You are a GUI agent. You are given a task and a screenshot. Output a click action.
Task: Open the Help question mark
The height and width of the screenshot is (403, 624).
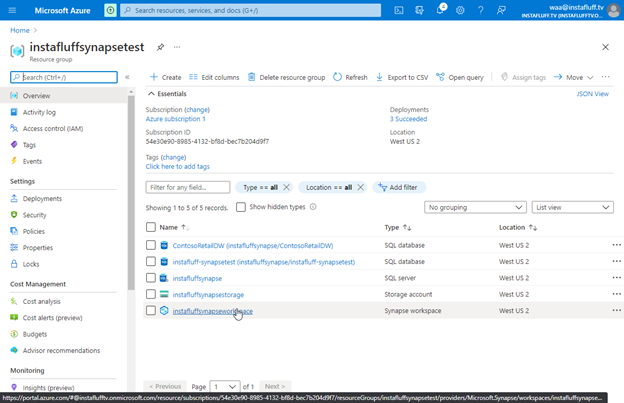pos(481,10)
